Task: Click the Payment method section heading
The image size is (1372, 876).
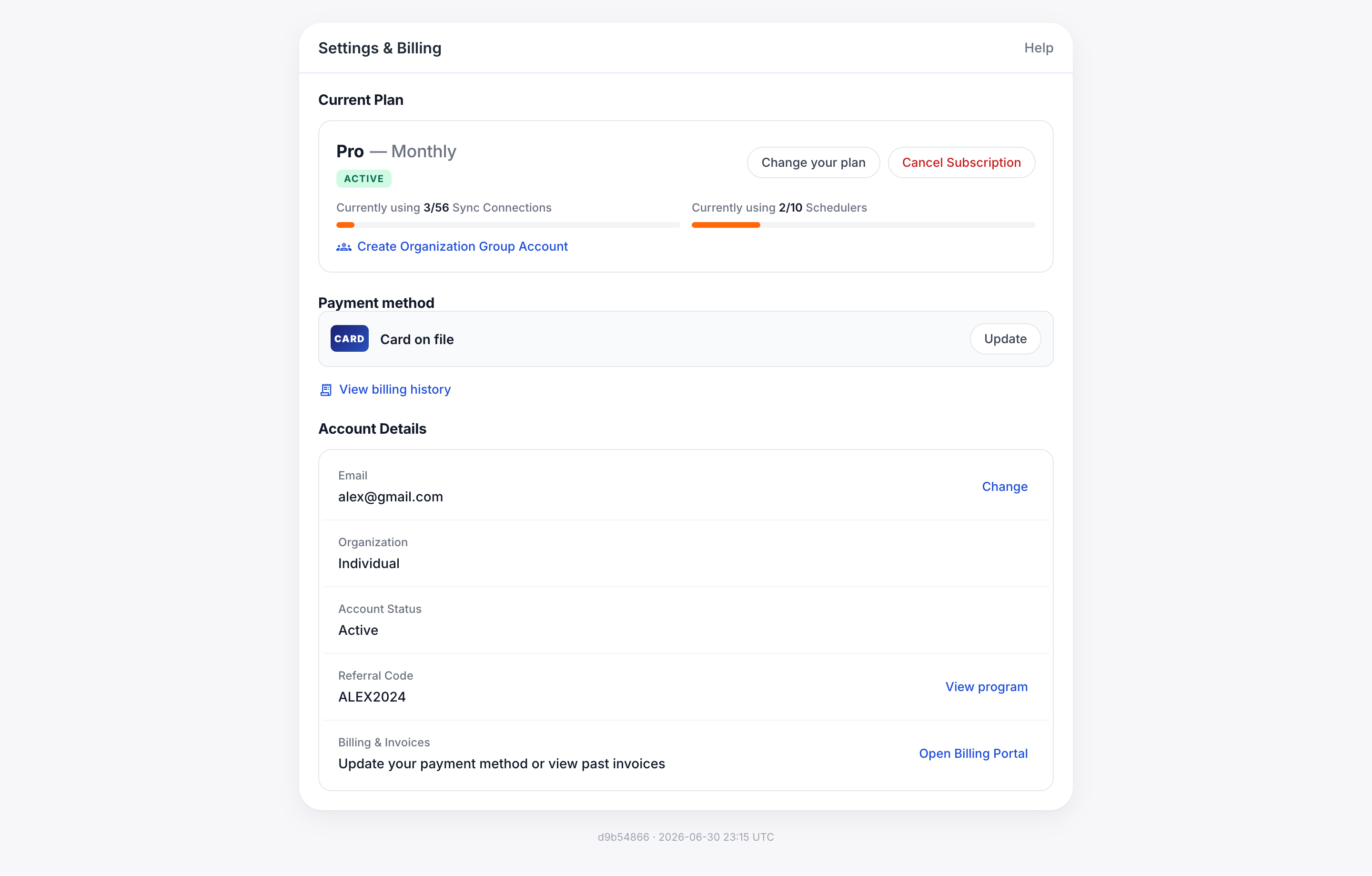Action: pyautogui.click(x=376, y=303)
